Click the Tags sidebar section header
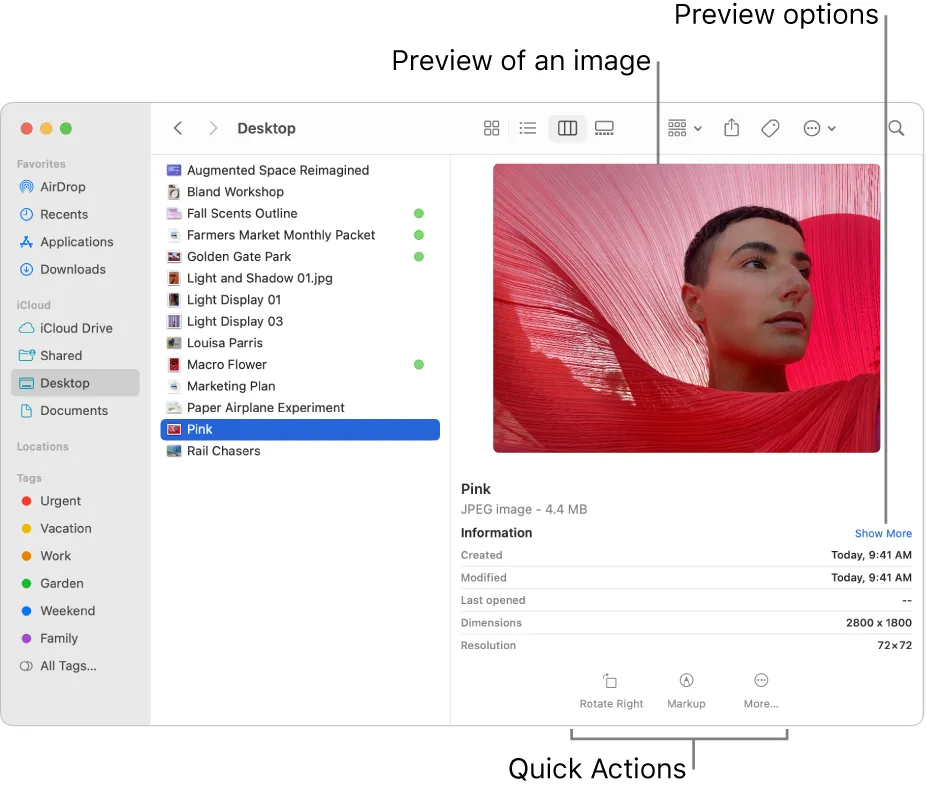 (x=29, y=478)
